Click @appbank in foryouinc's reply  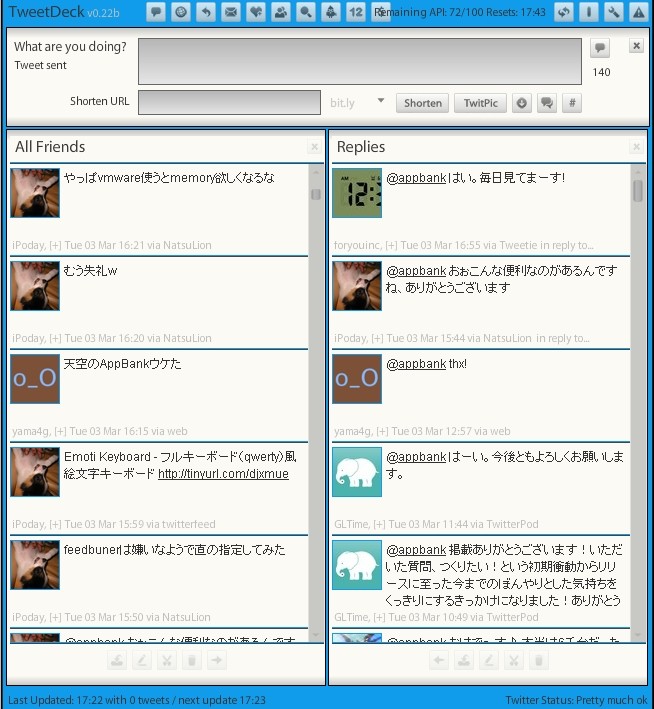[416, 178]
